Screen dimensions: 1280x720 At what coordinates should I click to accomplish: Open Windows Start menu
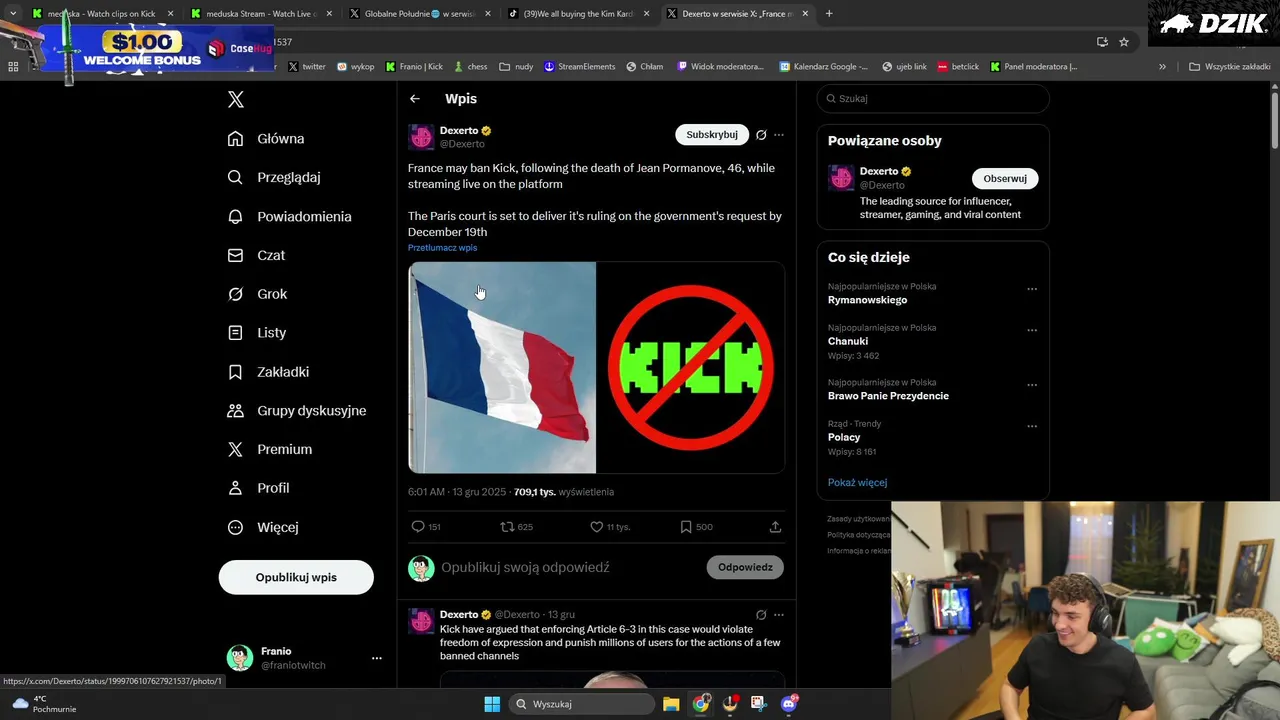click(x=492, y=704)
